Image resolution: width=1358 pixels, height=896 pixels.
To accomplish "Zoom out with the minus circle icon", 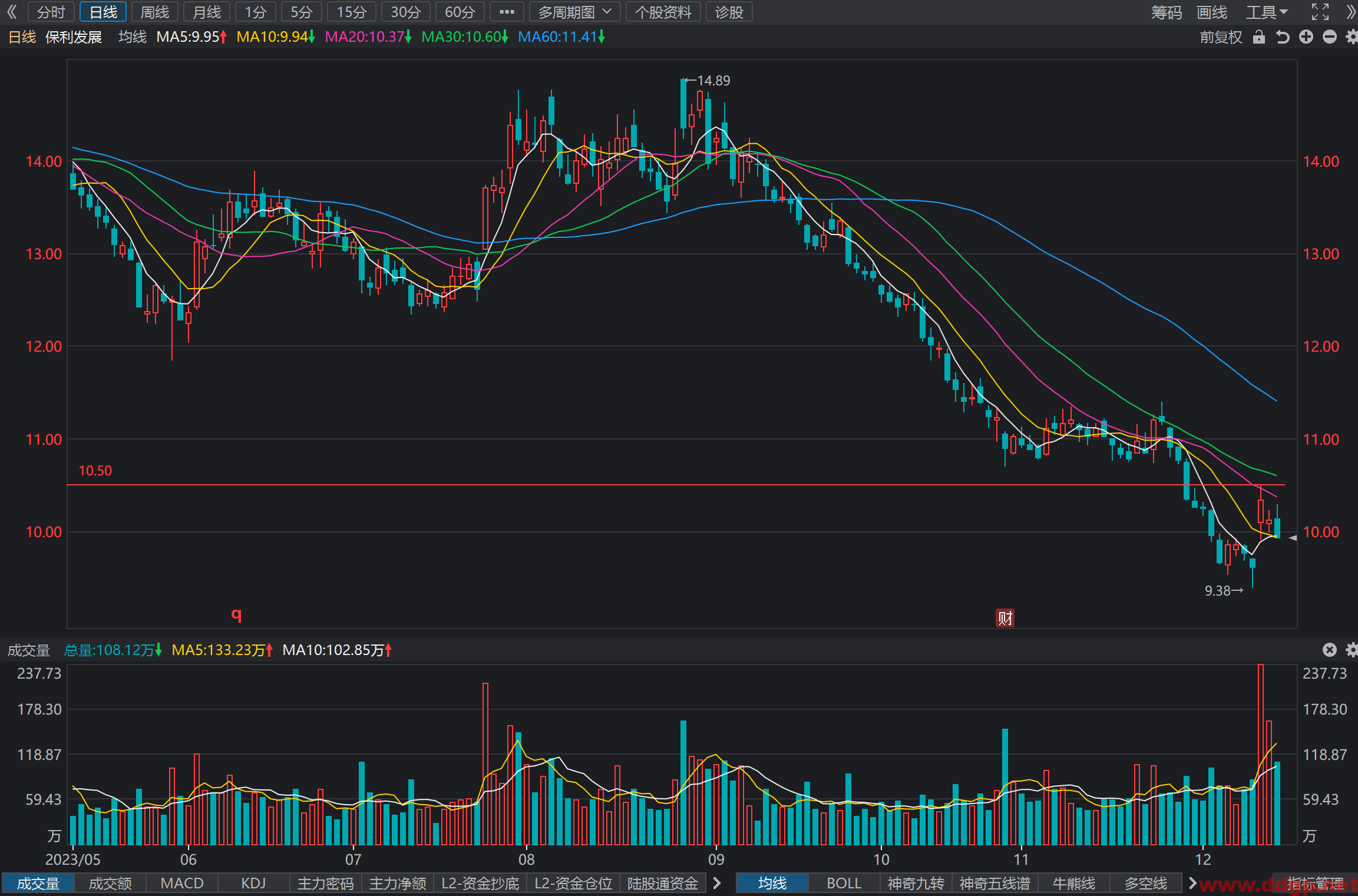I will pyautogui.click(x=1330, y=37).
